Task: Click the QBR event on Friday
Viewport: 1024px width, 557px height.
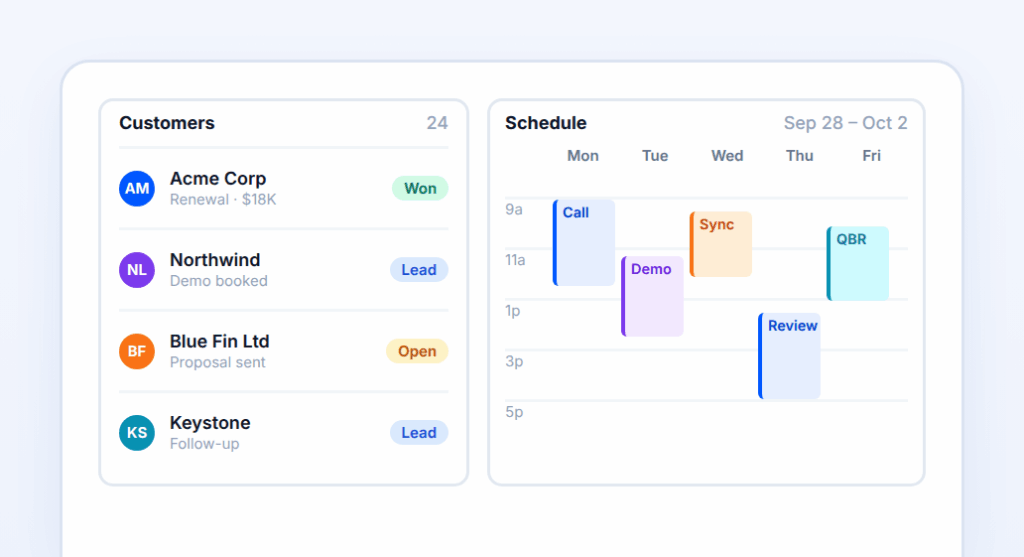Action: coord(858,263)
